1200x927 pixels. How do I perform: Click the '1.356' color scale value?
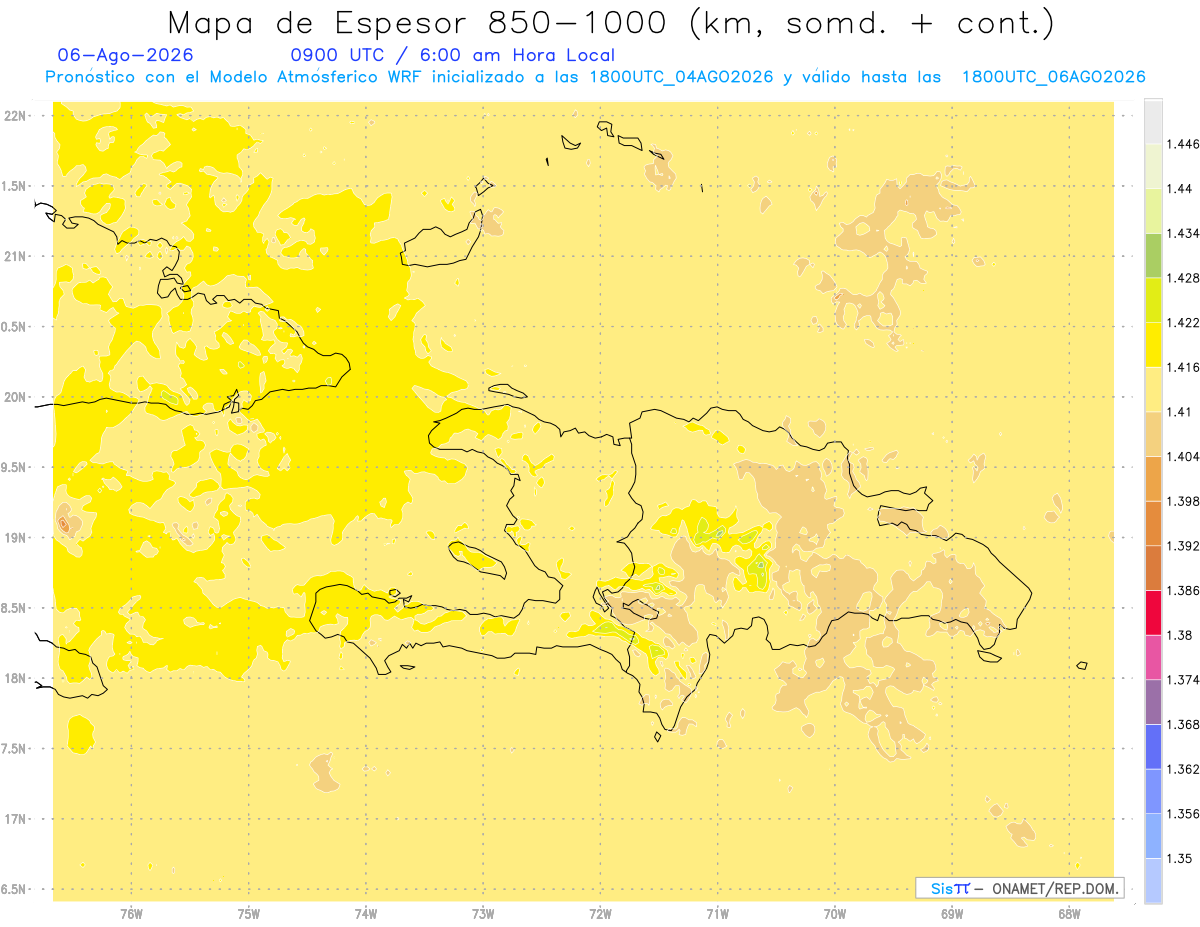pos(1183,814)
